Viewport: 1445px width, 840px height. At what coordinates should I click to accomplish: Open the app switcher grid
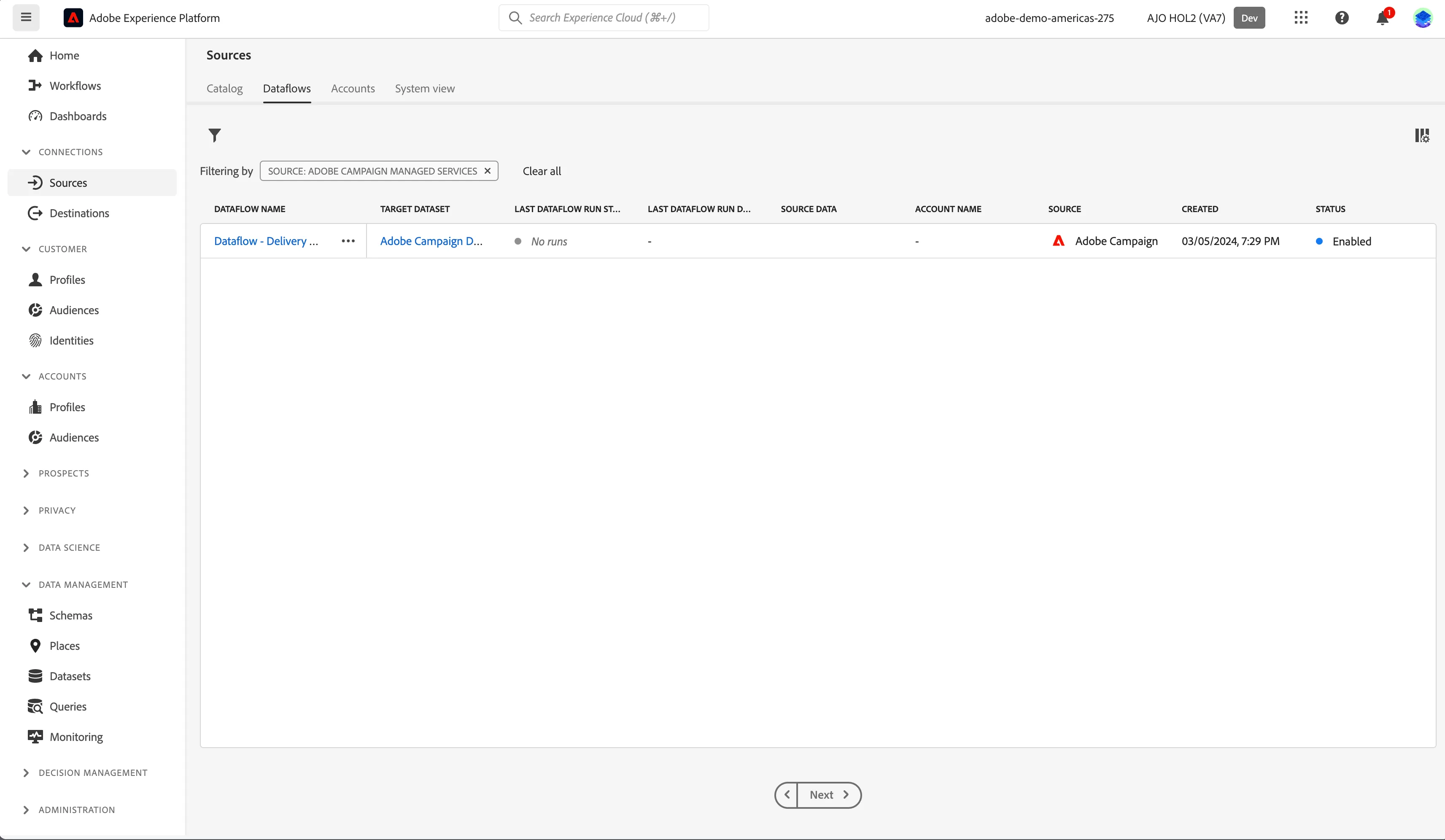coord(1300,18)
